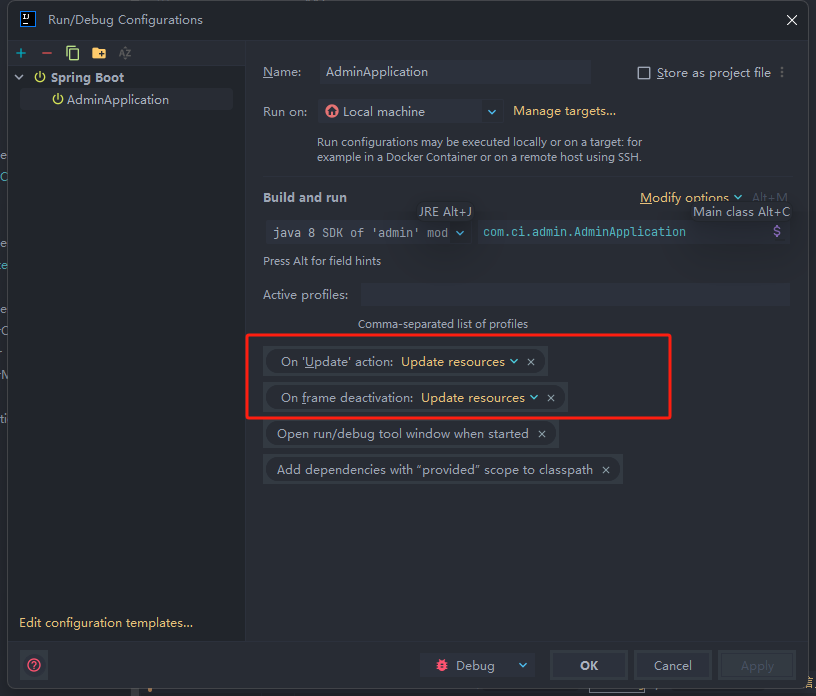The width and height of the screenshot is (816, 696).
Task: Click the Manage targets link
Action: pyautogui.click(x=564, y=111)
